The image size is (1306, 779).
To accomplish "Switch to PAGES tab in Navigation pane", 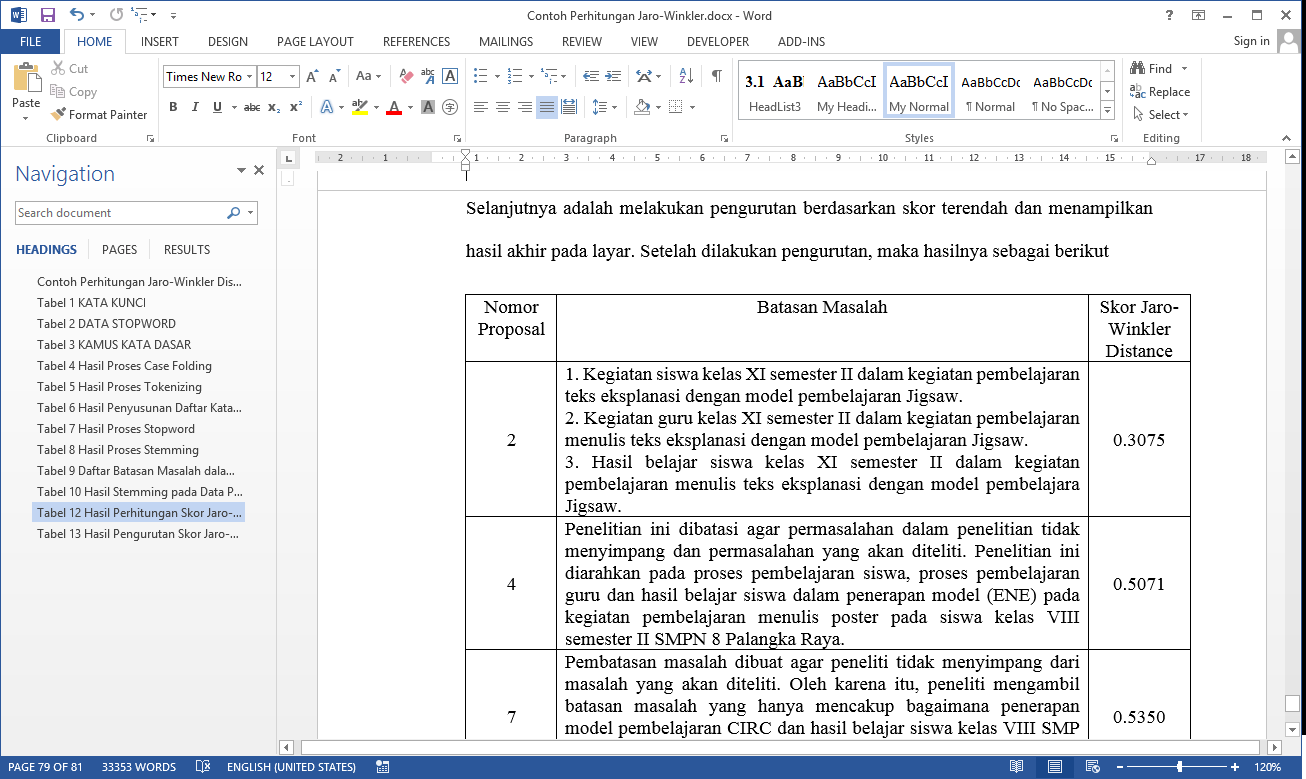I will [x=119, y=250].
